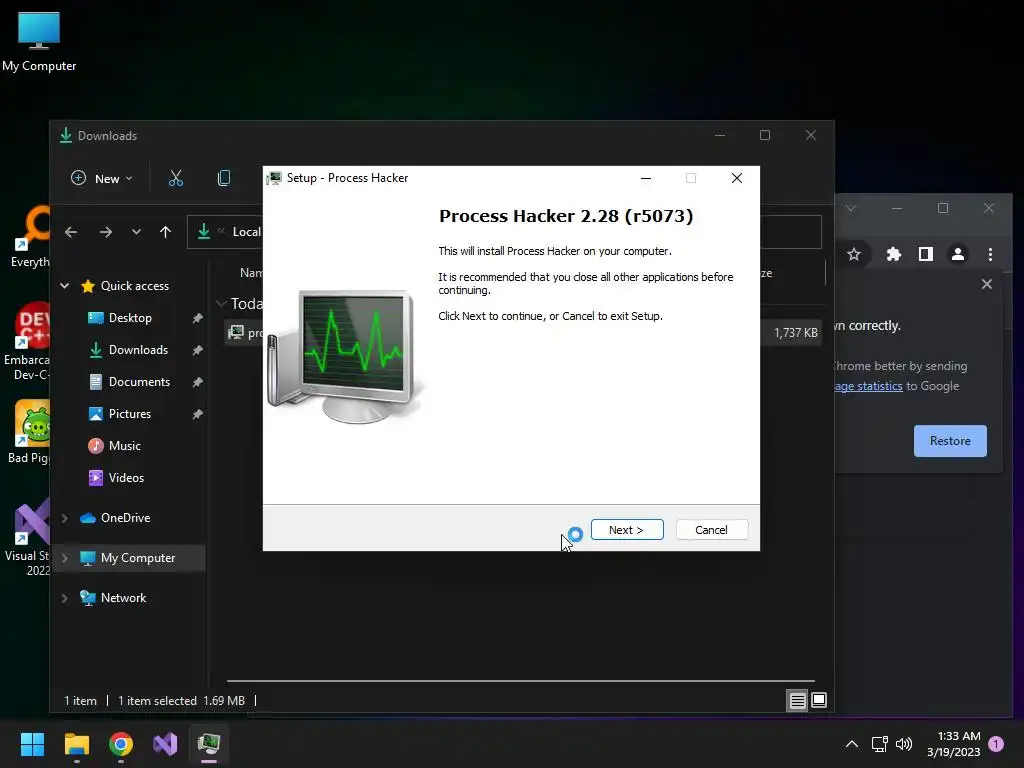The height and width of the screenshot is (768, 1024).
Task: Collapse the Today file group
Action: (221, 304)
